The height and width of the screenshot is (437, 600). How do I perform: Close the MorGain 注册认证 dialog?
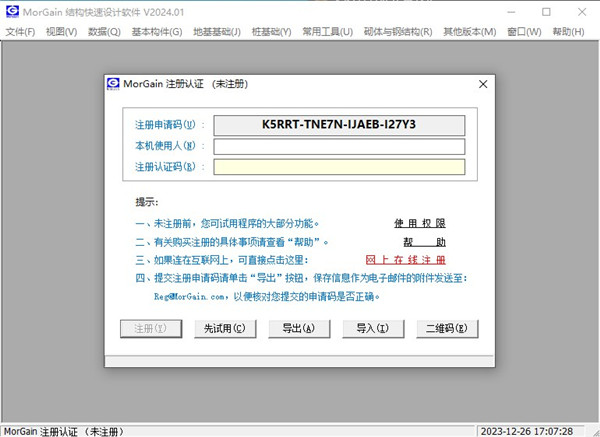483,84
